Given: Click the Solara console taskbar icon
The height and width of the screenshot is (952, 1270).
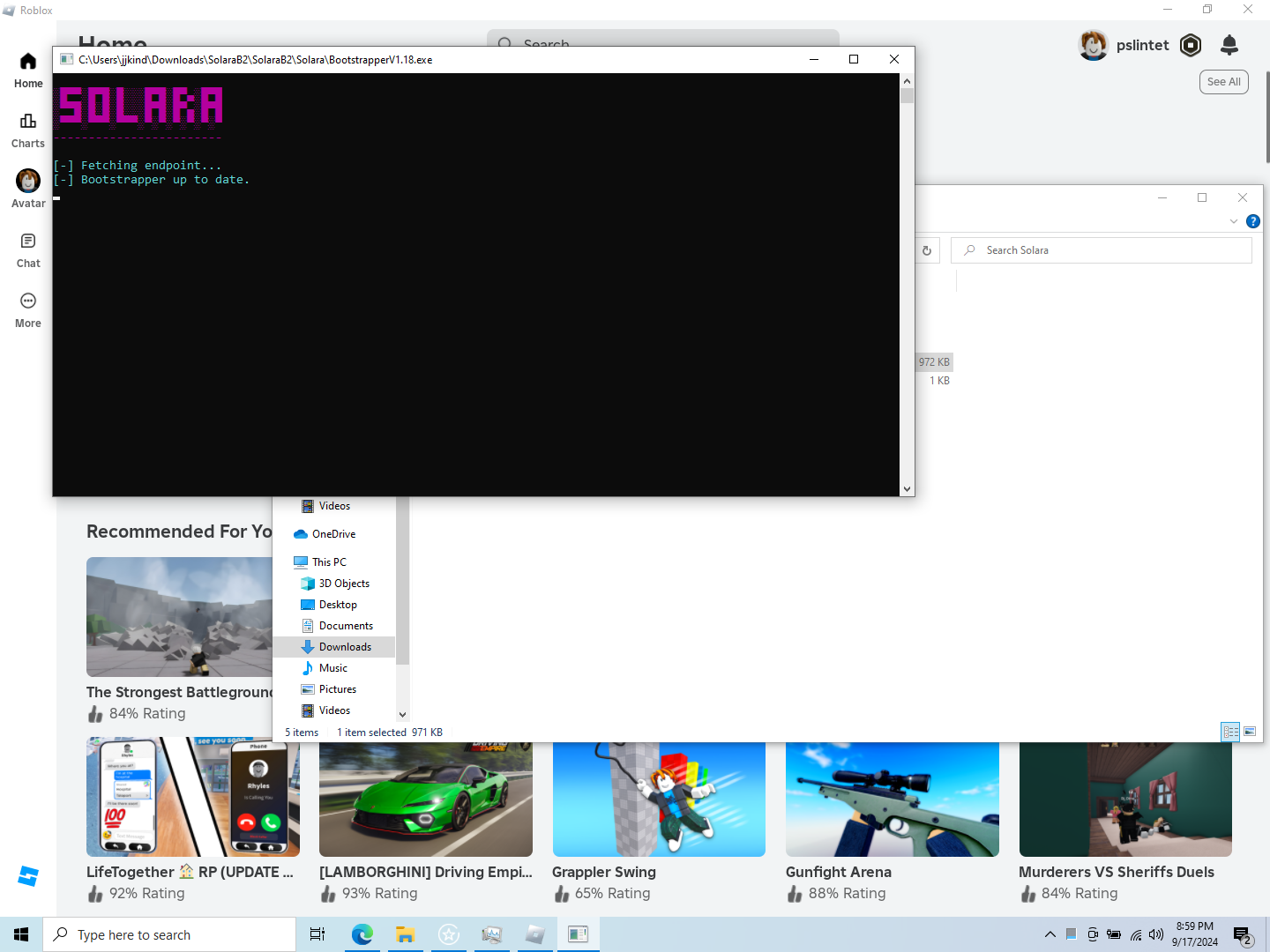Looking at the screenshot, I should 578,934.
